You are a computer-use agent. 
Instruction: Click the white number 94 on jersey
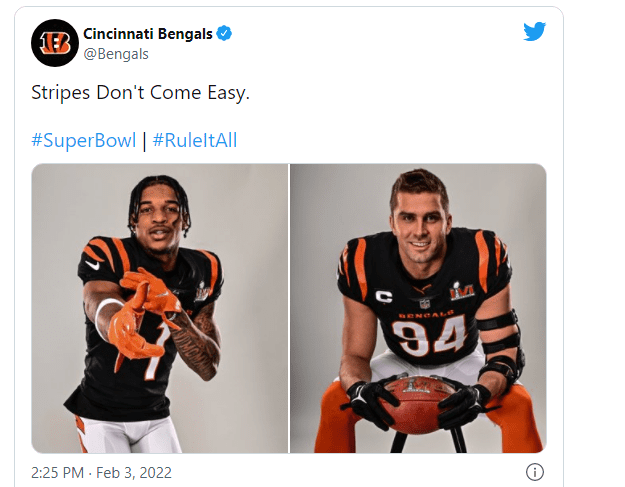click(x=428, y=336)
